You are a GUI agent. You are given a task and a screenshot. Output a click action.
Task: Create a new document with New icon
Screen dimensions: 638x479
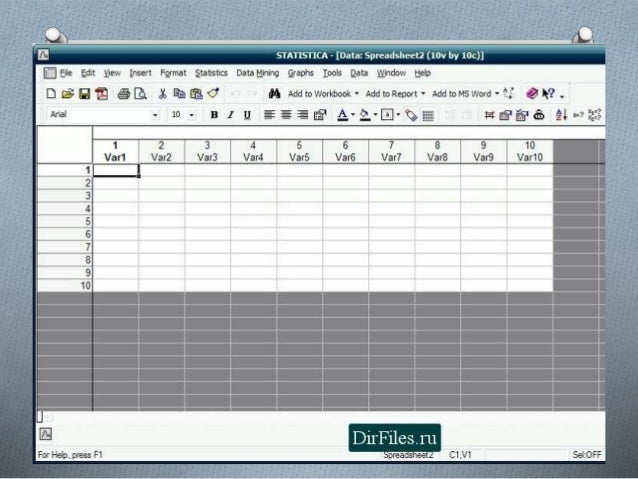pyautogui.click(x=51, y=94)
